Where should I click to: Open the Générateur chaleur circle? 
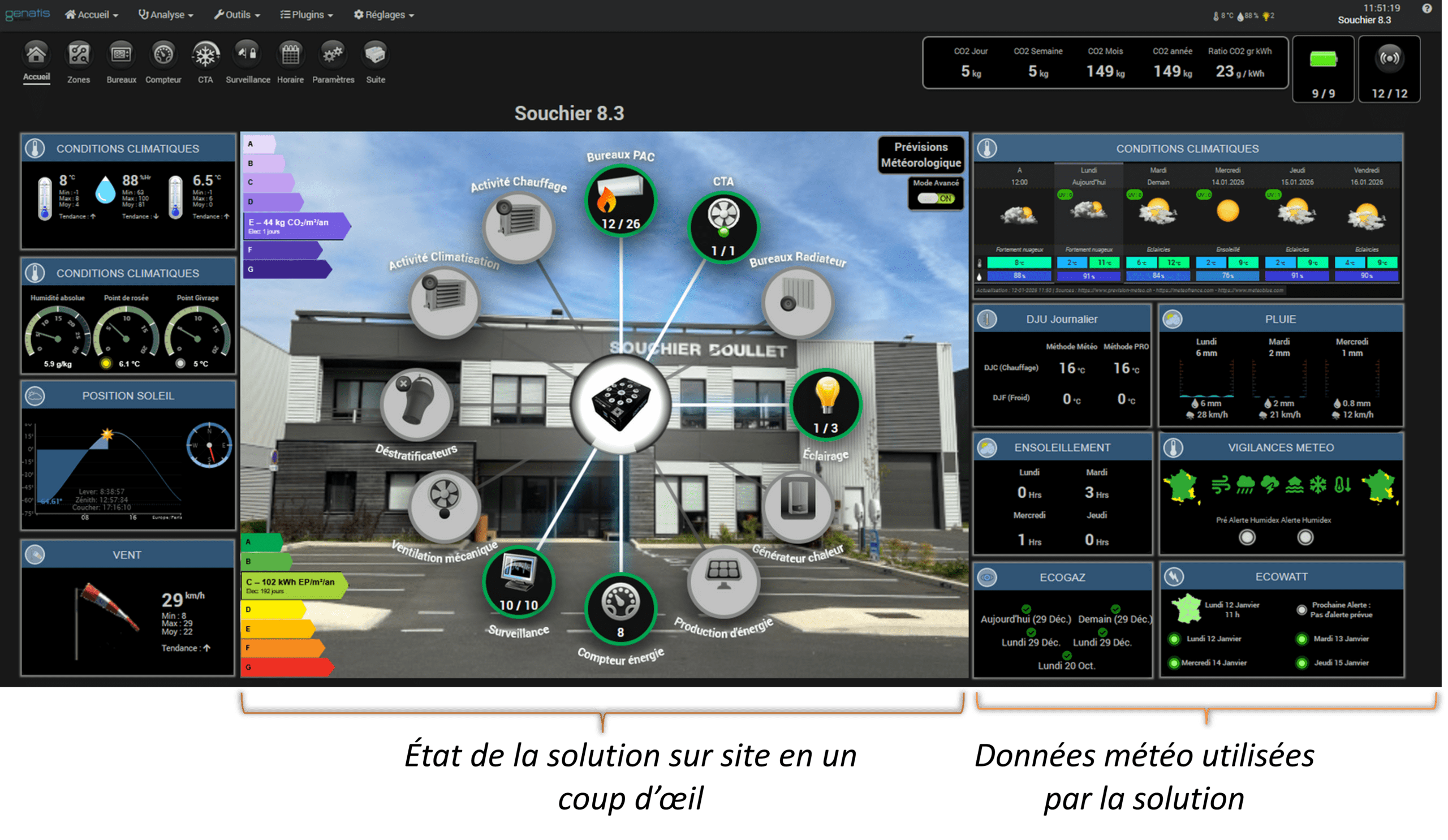click(798, 506)
